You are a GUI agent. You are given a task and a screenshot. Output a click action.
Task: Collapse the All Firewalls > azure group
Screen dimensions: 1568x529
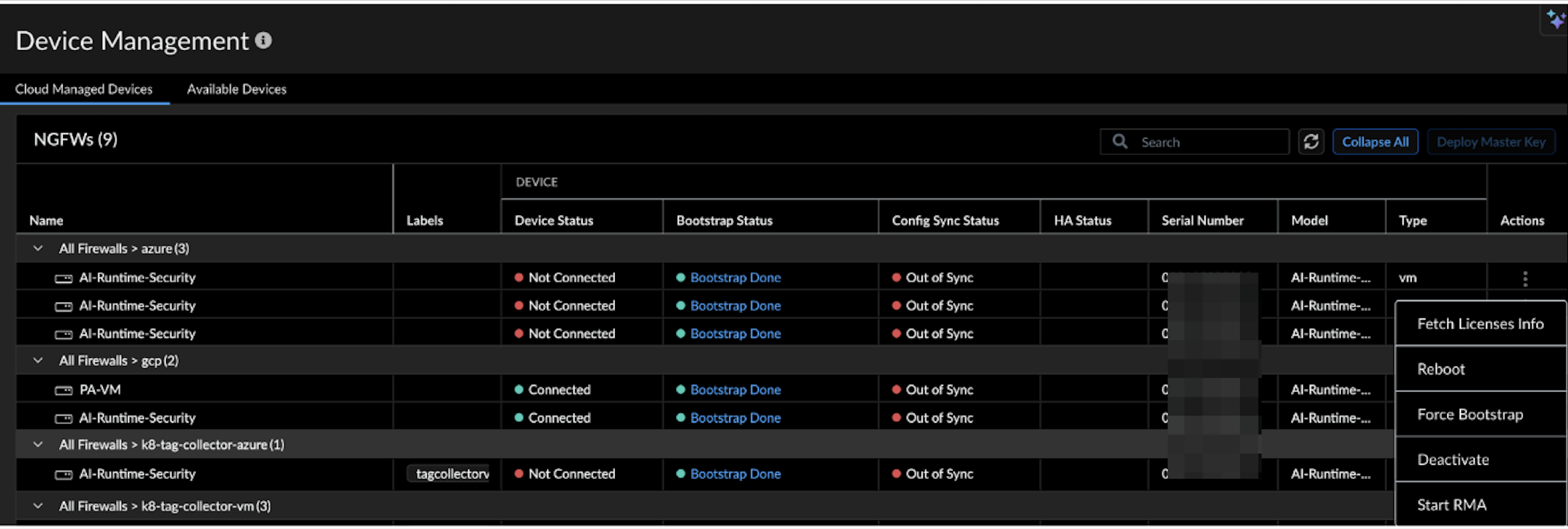coord(38,249)
